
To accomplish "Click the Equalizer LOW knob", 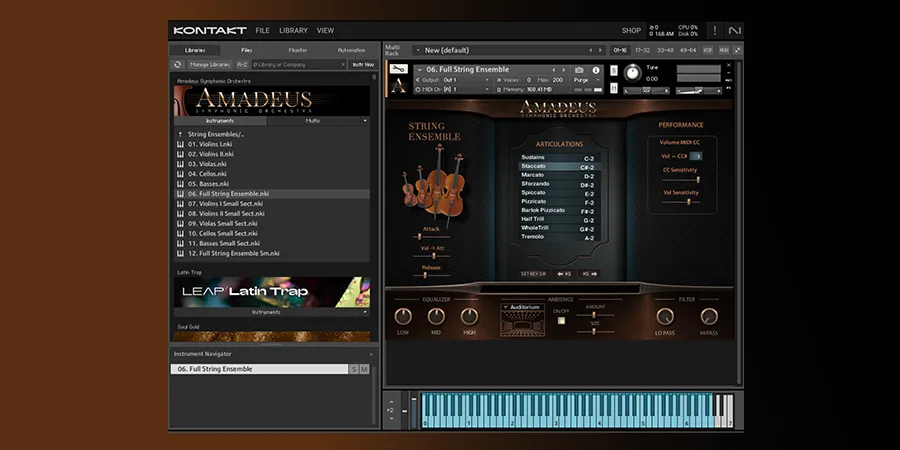I will (x=403, y=316).
